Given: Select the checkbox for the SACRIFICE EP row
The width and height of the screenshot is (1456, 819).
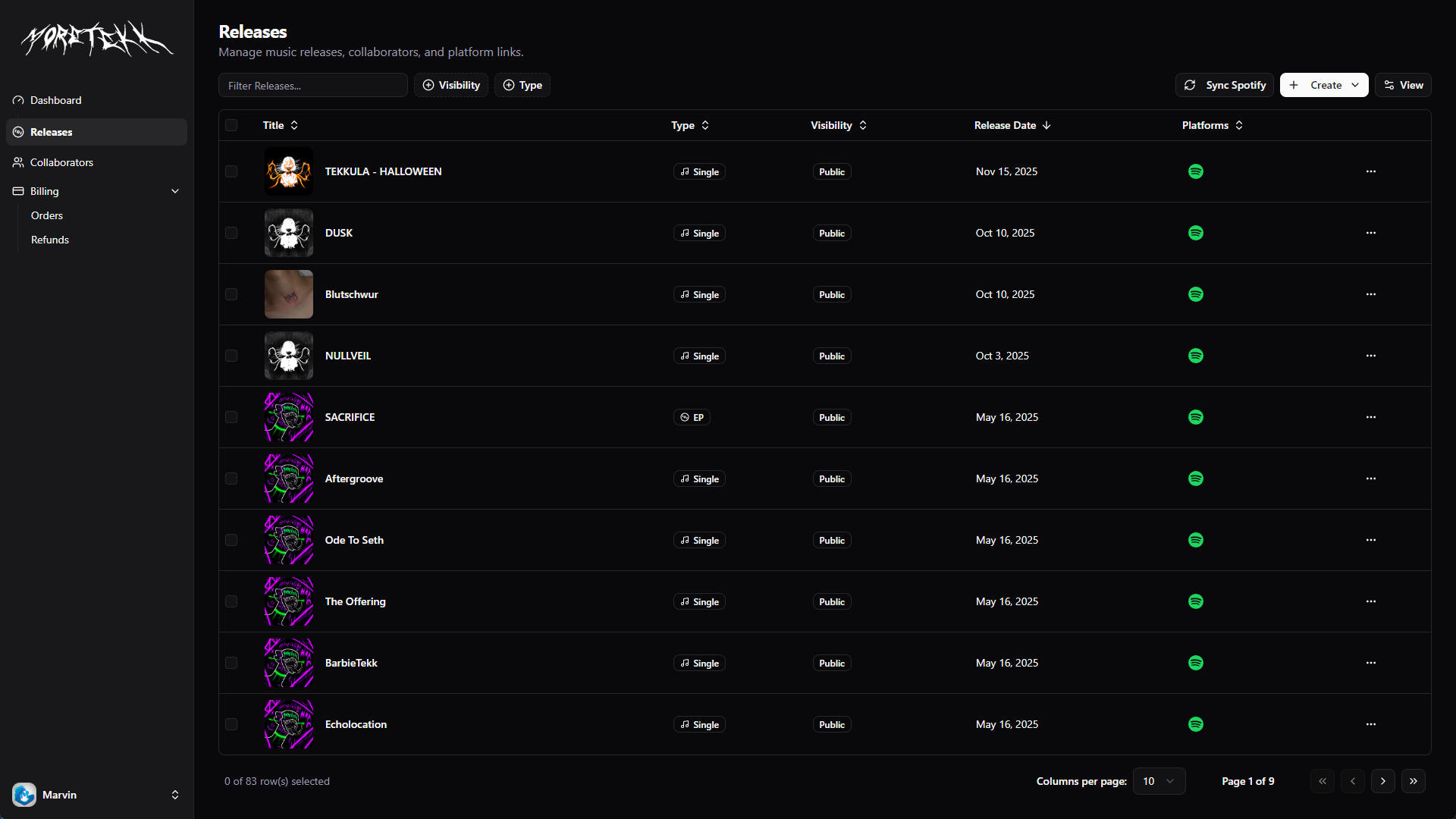Looking at the screenshot, I should click(x=231, y=416).
